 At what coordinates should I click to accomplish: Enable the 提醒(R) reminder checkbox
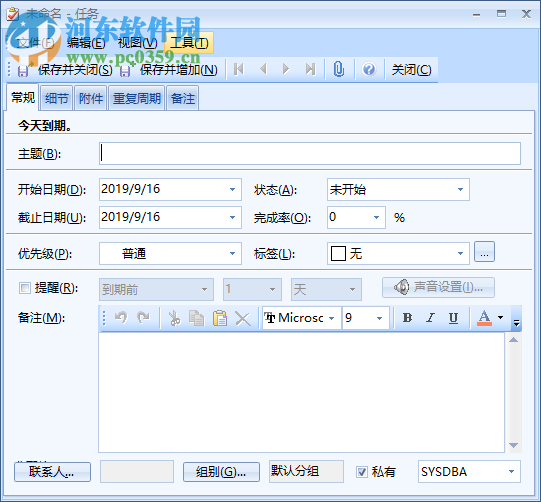pyautogui.click(x=24, y=288)
